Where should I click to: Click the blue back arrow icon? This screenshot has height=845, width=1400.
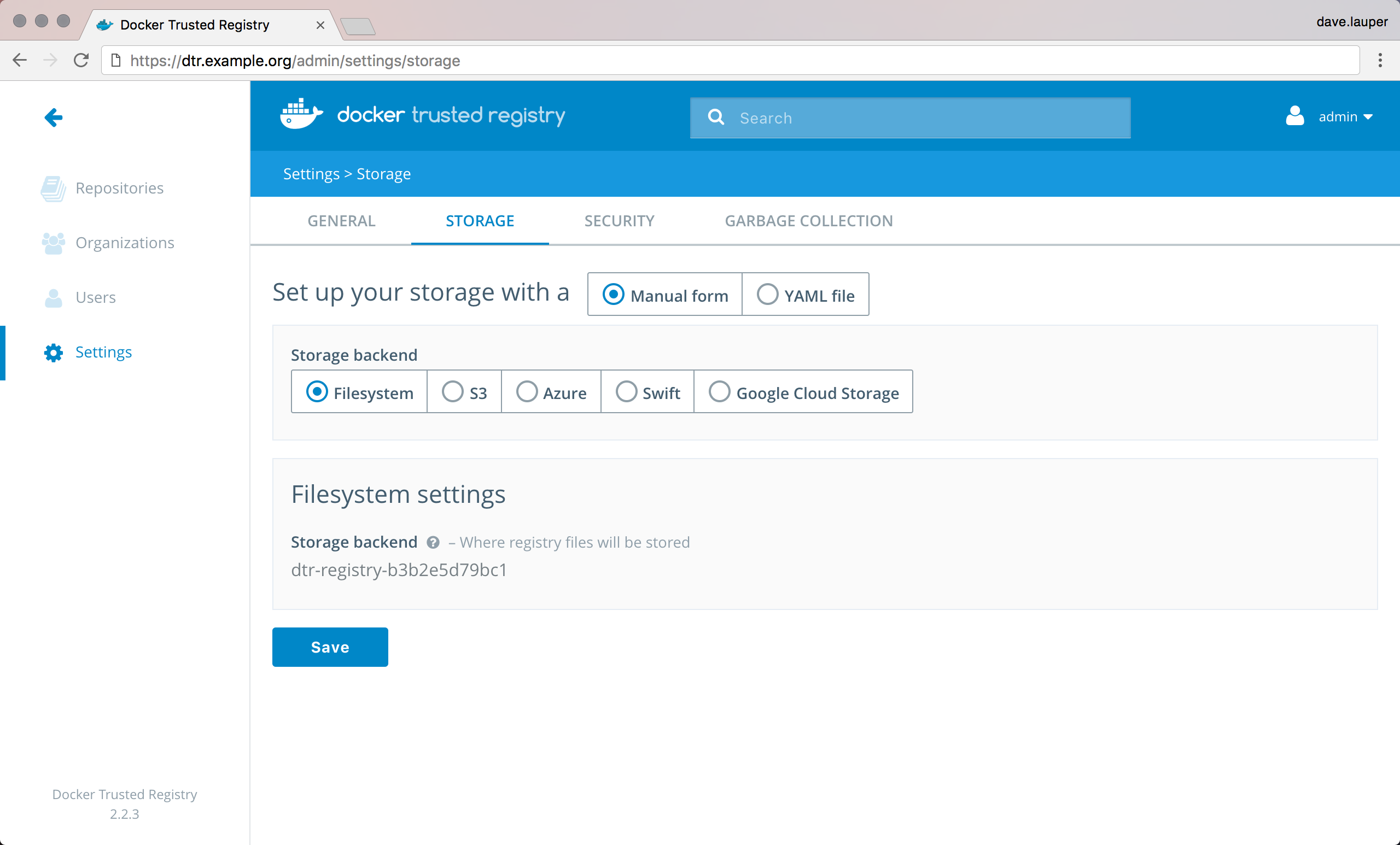pos(54,118)
